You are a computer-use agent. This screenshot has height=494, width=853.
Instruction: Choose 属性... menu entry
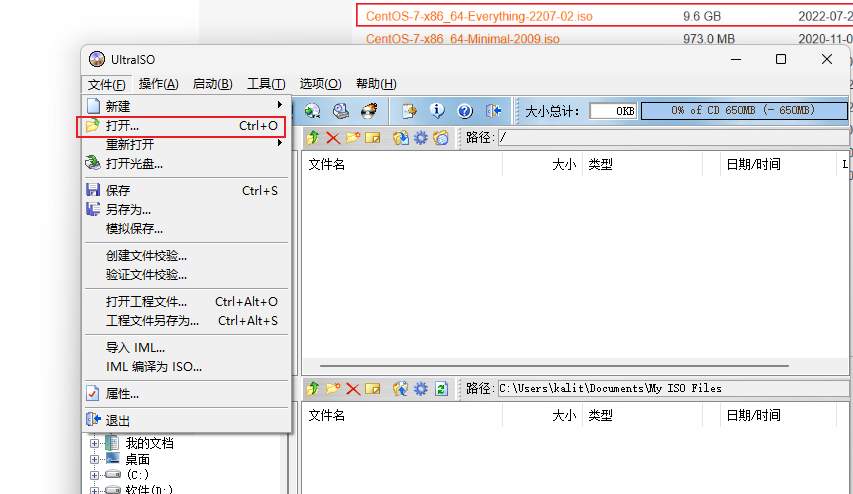[186, 393]
